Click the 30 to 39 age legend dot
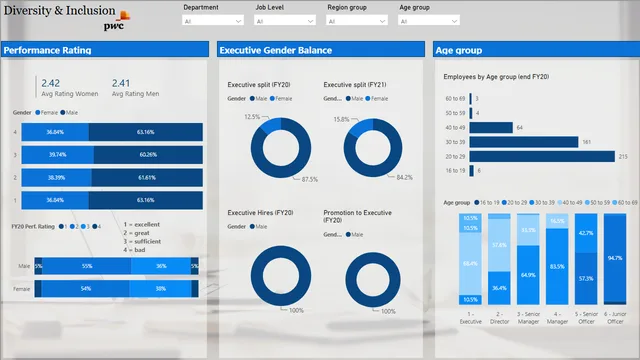The image size is (640, 360). (x=532, y=202)
